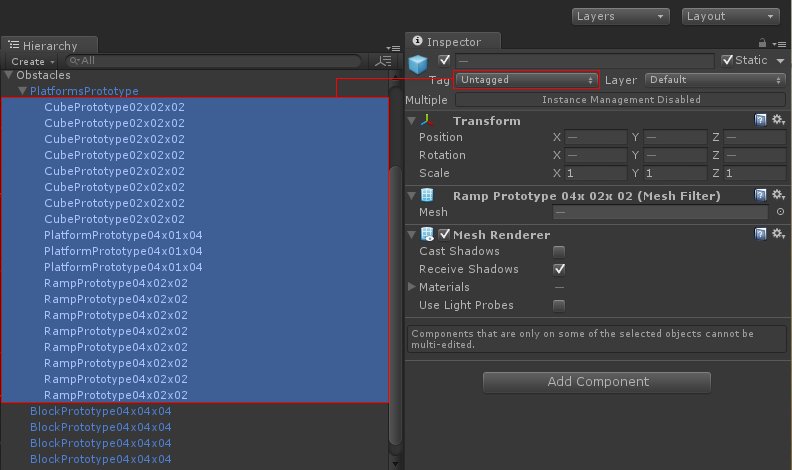Click the GameObject cube icon in Inspector
The height and width of the screenshot is (470, 792).
(x=418, y=64)
